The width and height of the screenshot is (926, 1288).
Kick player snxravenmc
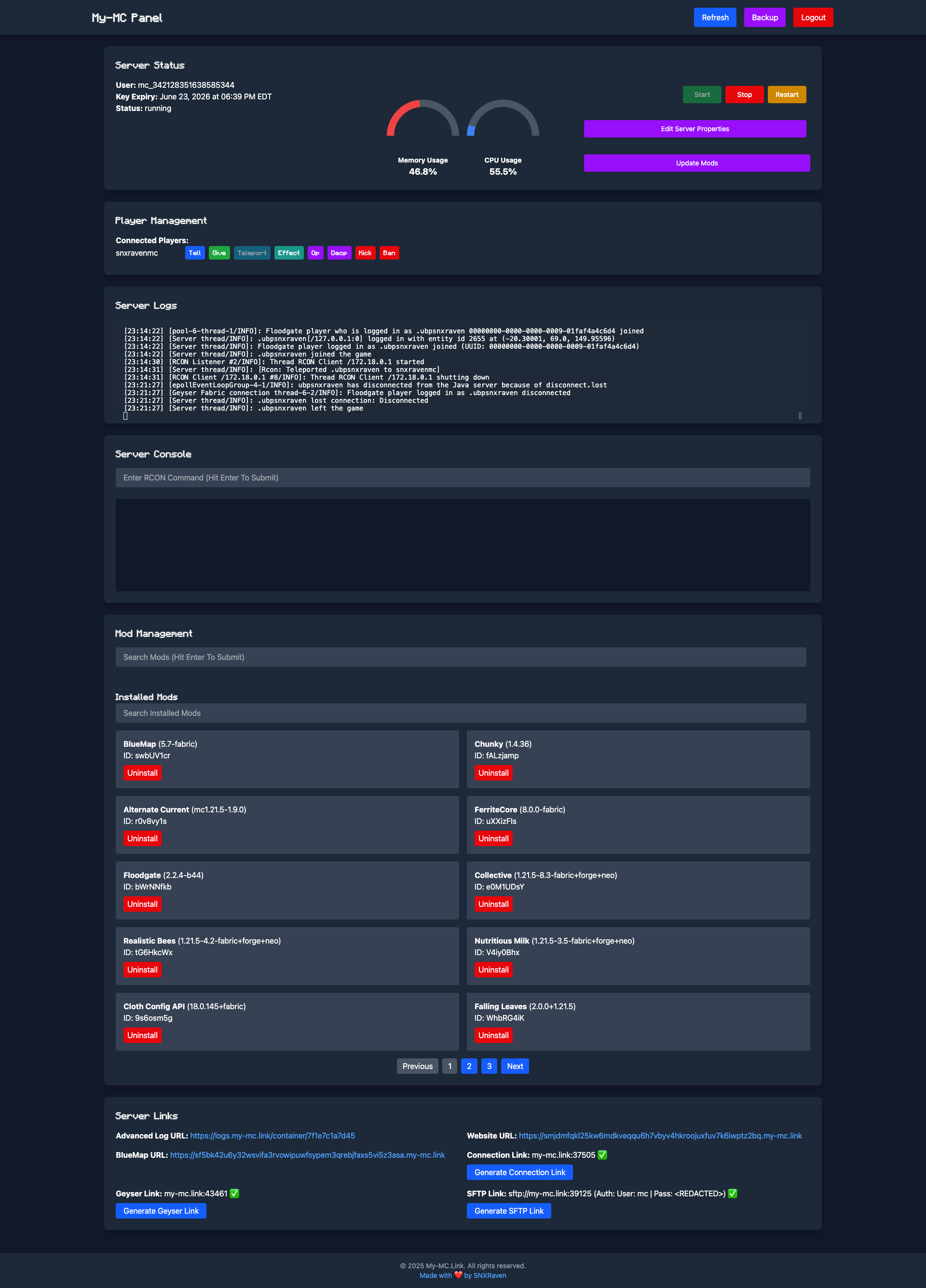point(365,253)
